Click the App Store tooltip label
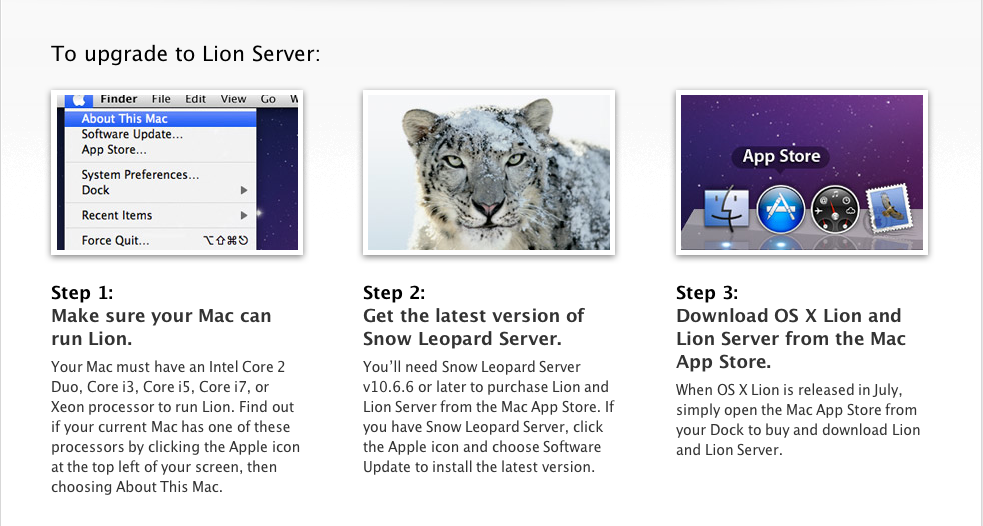Screen dimensions: 983x526 point(781,156)
